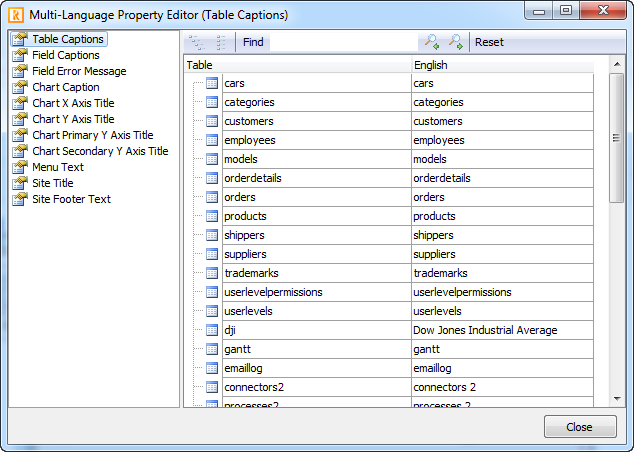Select Chart Secondary Y Axis Title property

pos(100,151)
